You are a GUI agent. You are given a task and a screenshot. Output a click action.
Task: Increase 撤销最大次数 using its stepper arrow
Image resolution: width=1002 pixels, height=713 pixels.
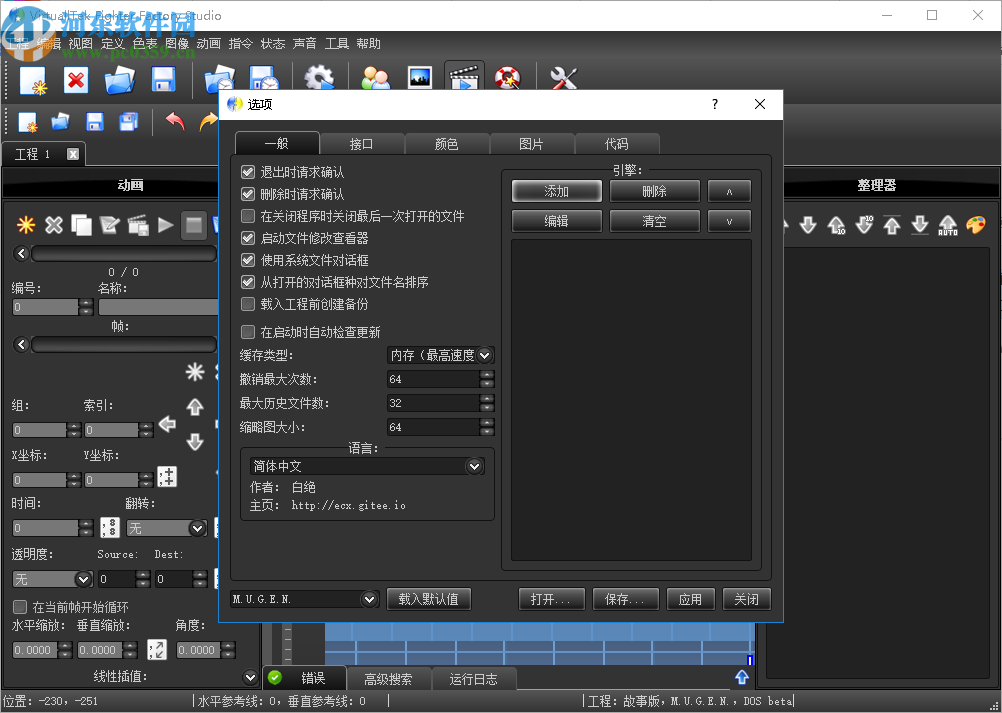tap(487, 375)
